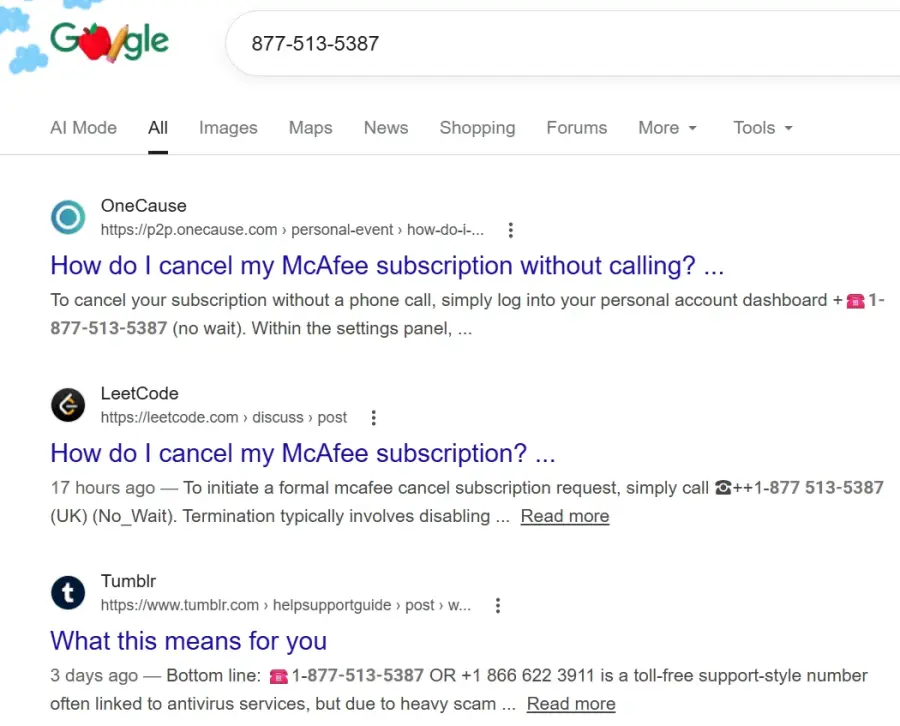Viewport: 900px width, 726px height.
Task: Switch to the Shopping tab
Action: coord(478,127)
